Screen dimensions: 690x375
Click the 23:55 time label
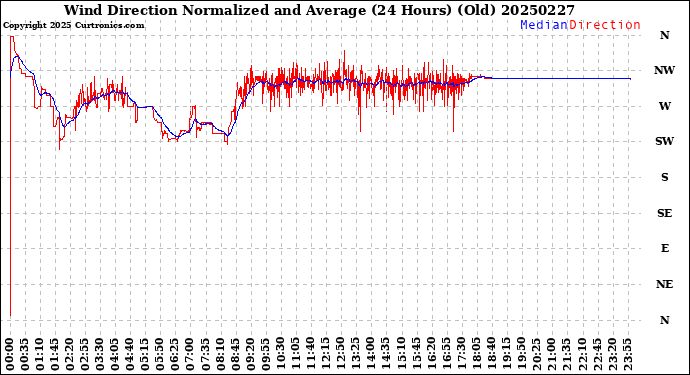[627, 354]
